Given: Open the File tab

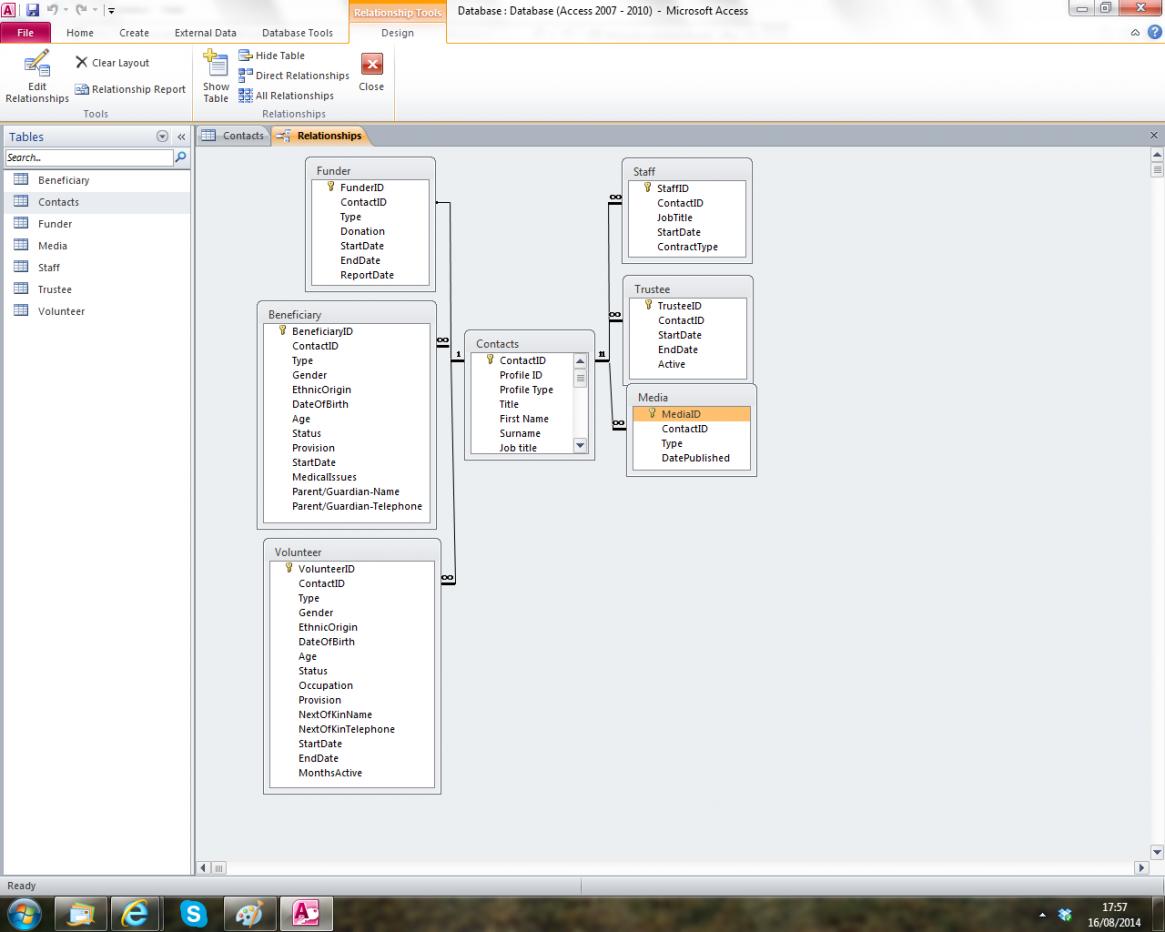Looking at the screenshot, I should [x=25, y=33].
